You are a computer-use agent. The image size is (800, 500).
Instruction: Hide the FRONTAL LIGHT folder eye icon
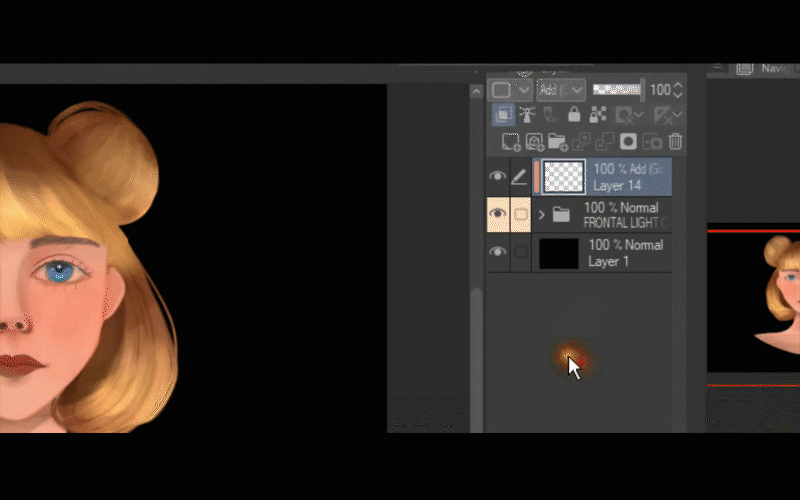(x=497, y=214)
